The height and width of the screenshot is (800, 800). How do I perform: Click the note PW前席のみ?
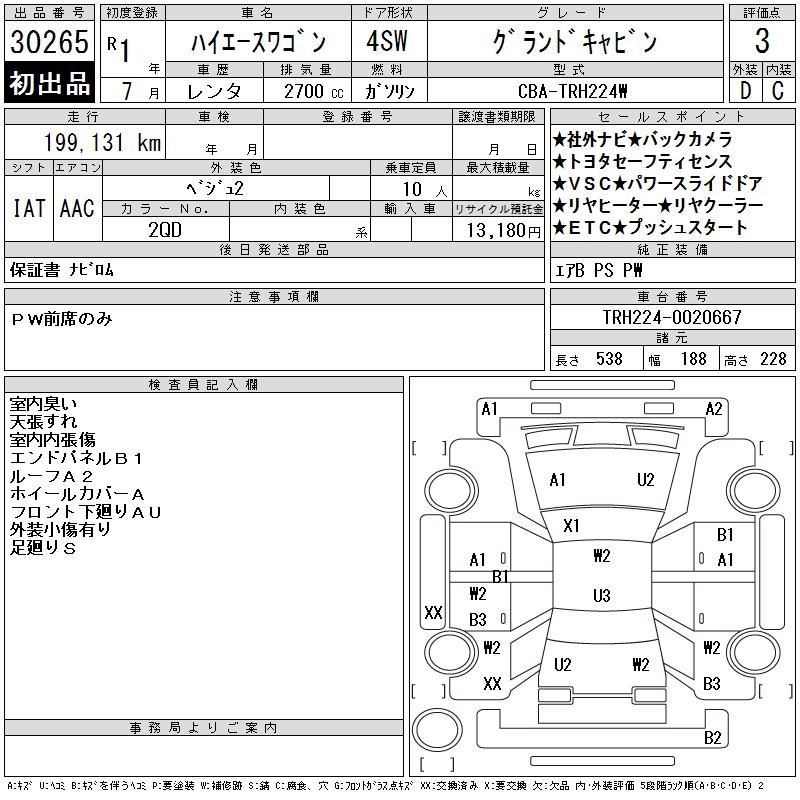coord(61,319)
